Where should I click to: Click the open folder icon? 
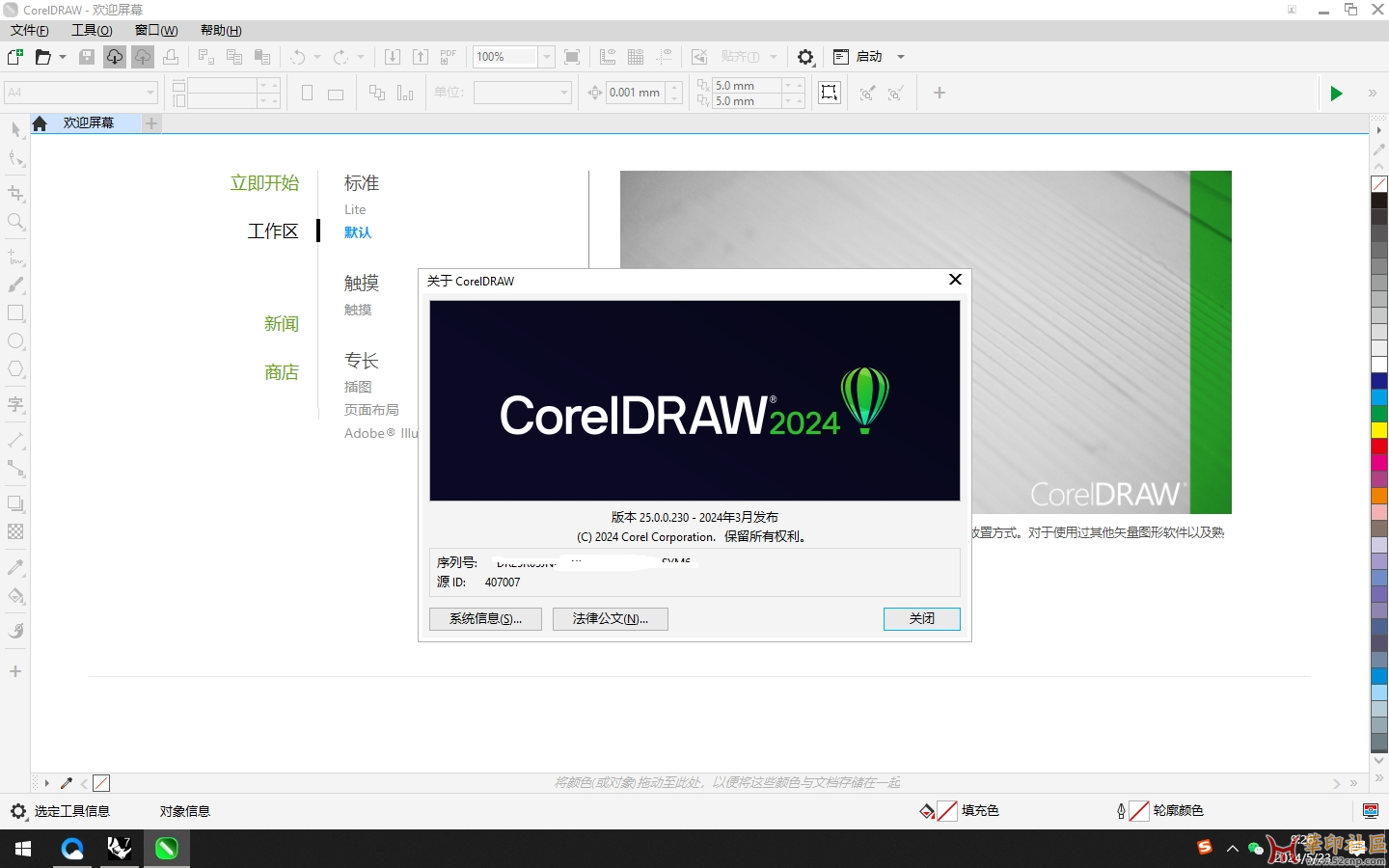[42, 57]
